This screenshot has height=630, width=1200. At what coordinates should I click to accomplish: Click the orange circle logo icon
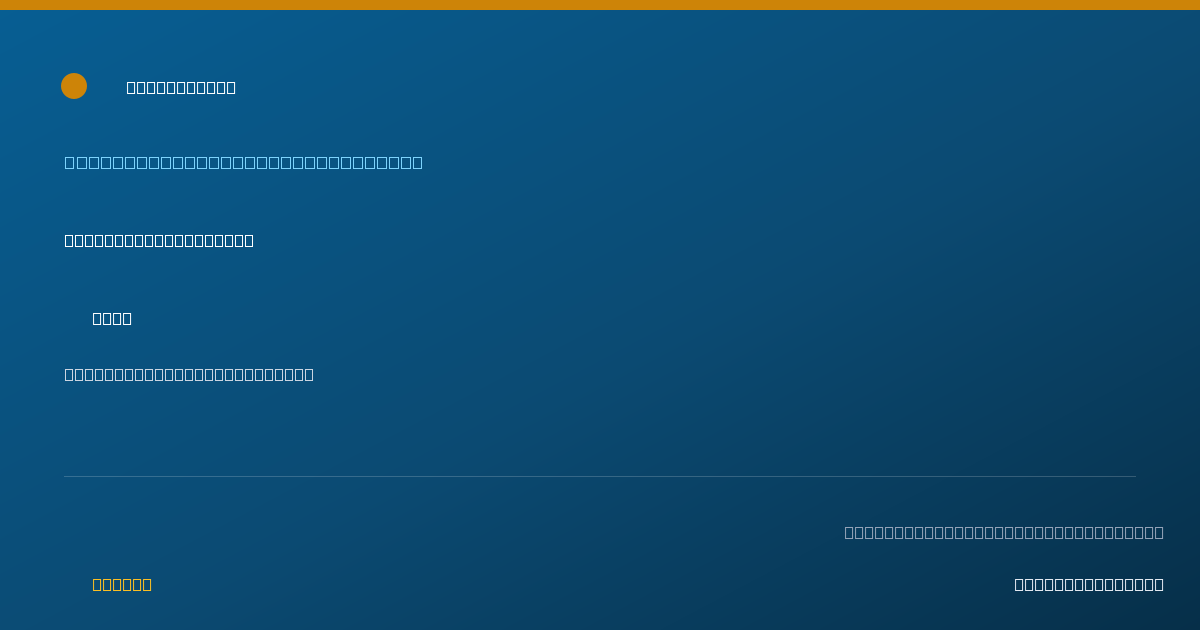(74, 86)
